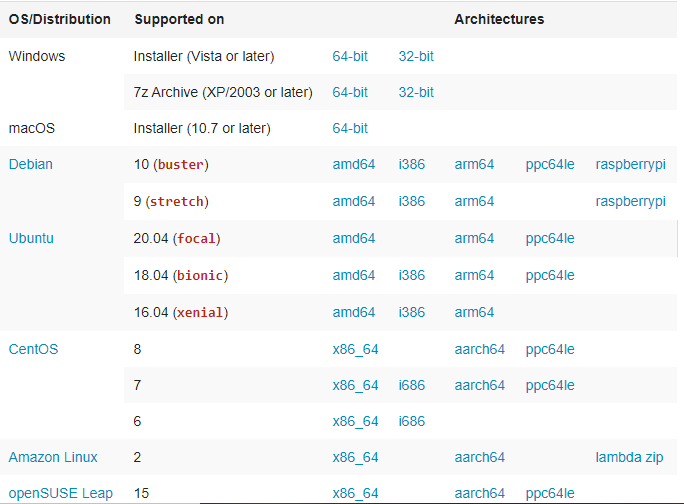Download CentOS 7 i686 package

pos(412,385)
